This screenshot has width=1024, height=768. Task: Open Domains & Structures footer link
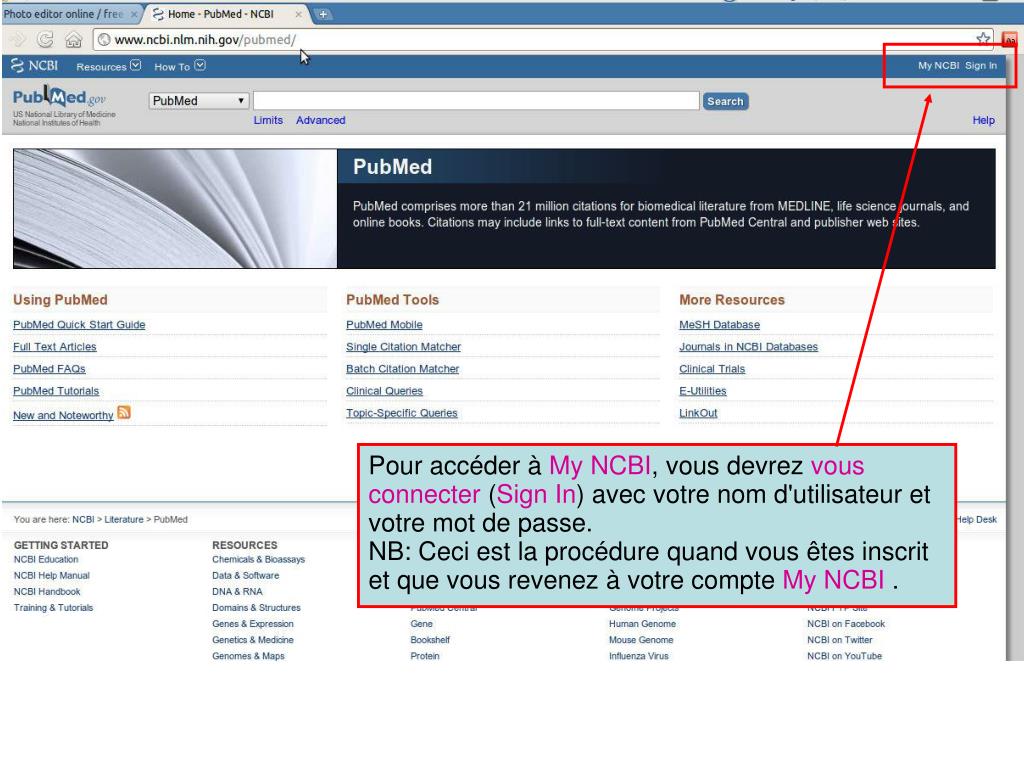256,608
